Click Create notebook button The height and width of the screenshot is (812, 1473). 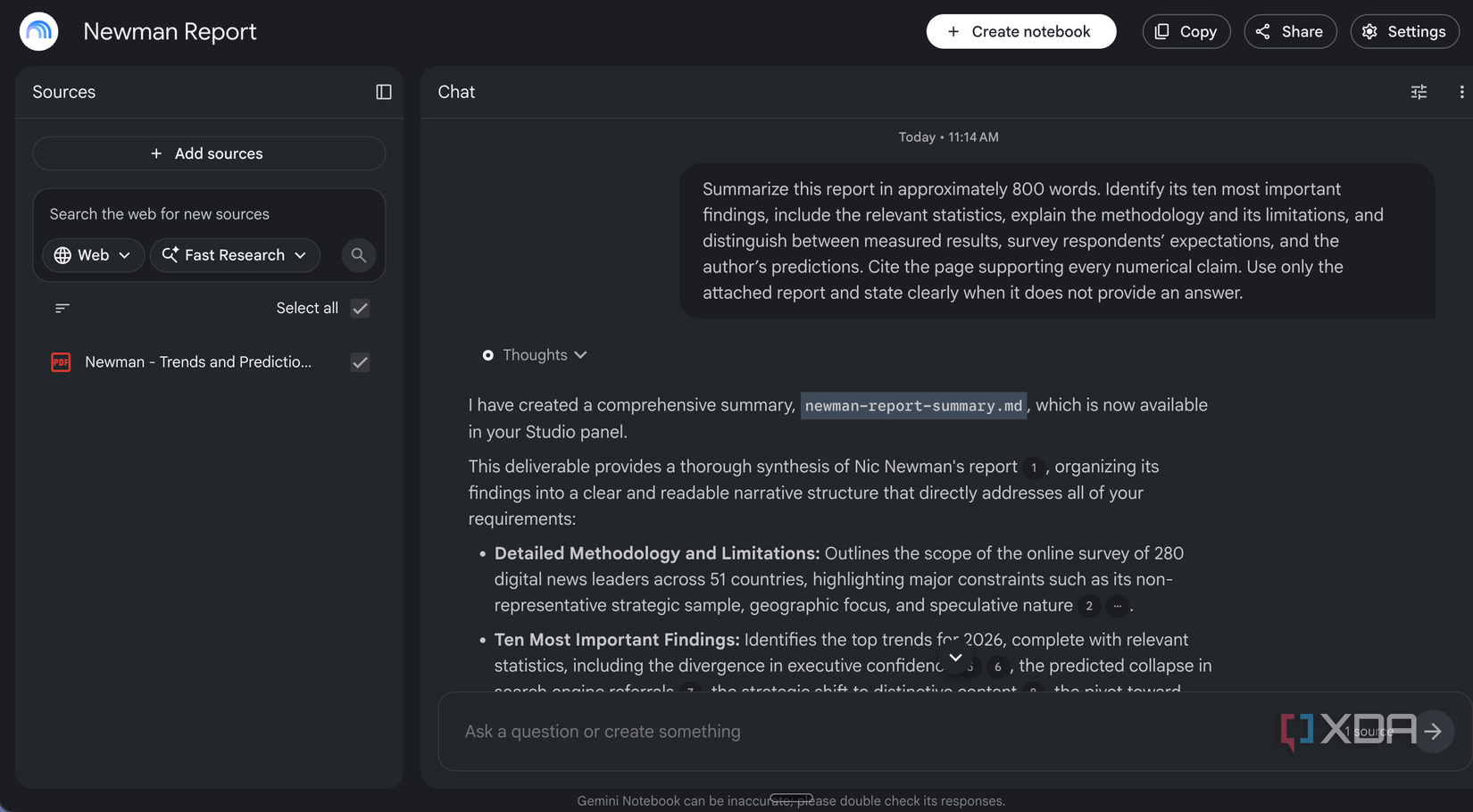[1021, 31]
